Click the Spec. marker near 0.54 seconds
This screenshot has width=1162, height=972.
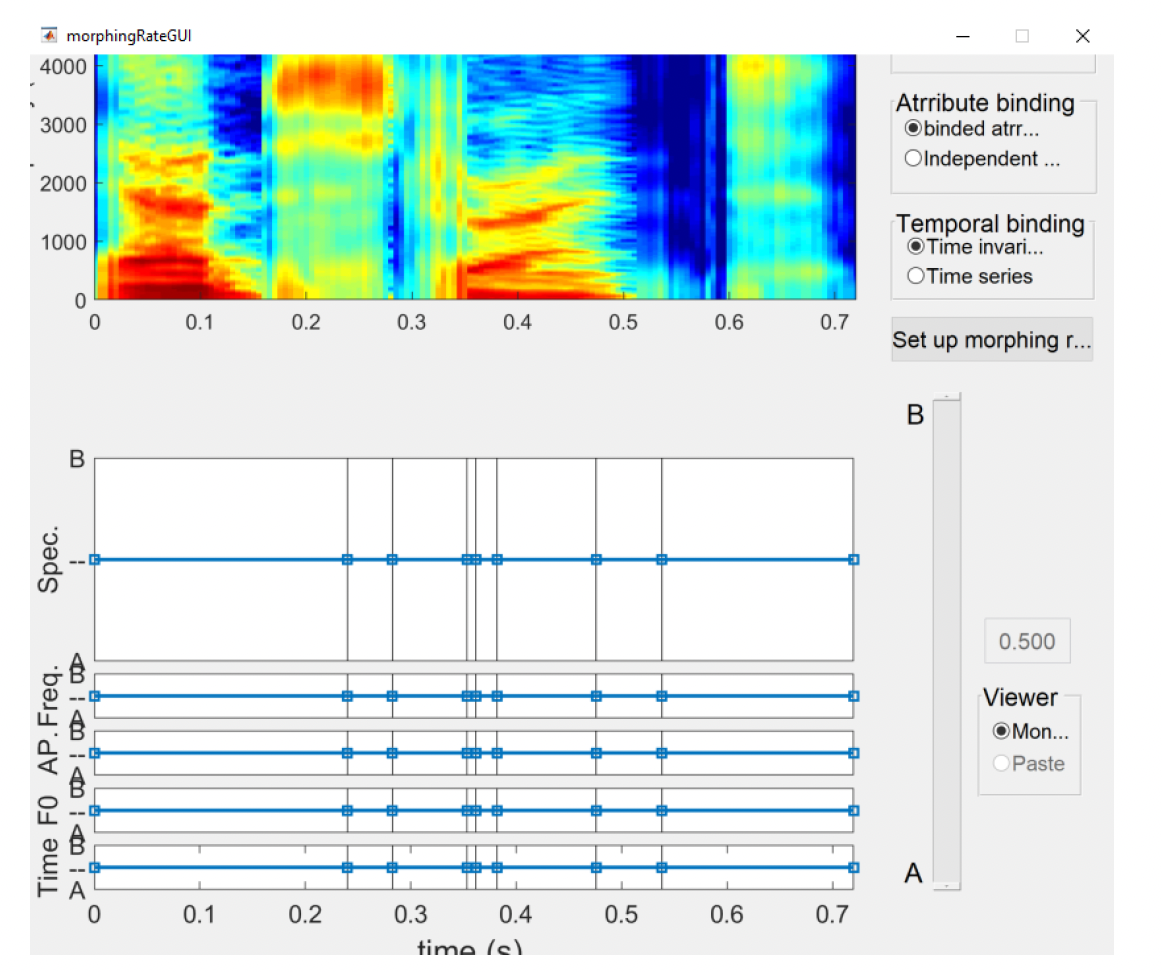coord(662,560)
